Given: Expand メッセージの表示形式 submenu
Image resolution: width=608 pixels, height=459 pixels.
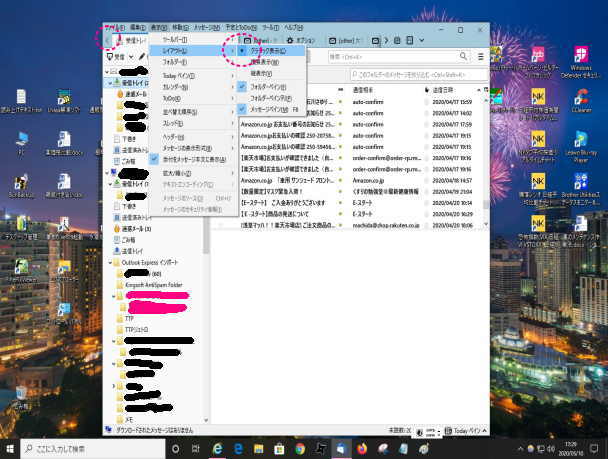Looking at the screenshot, I should click(193, 148).
